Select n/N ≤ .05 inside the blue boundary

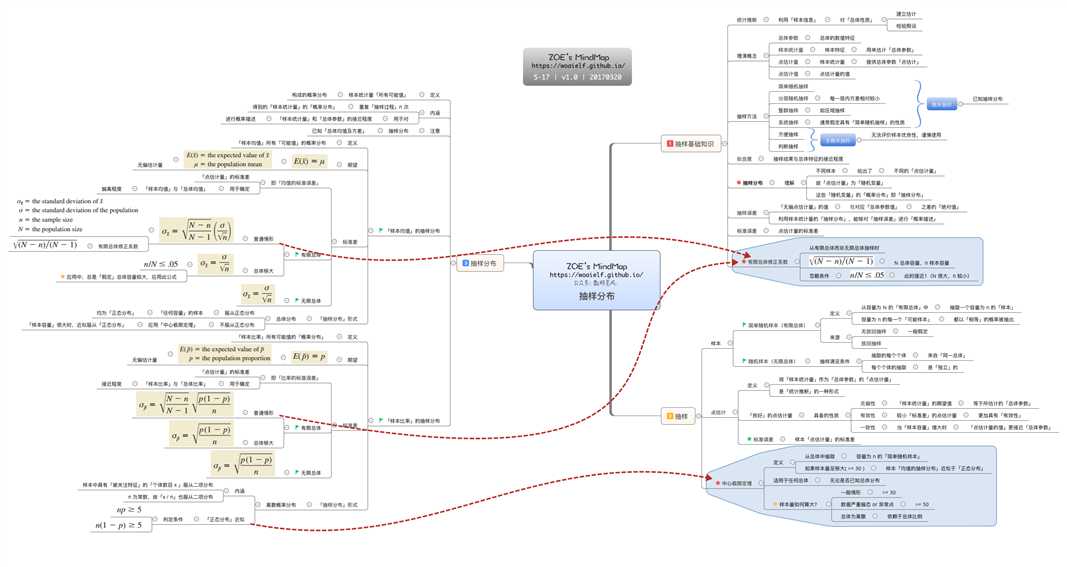[867, 275]
